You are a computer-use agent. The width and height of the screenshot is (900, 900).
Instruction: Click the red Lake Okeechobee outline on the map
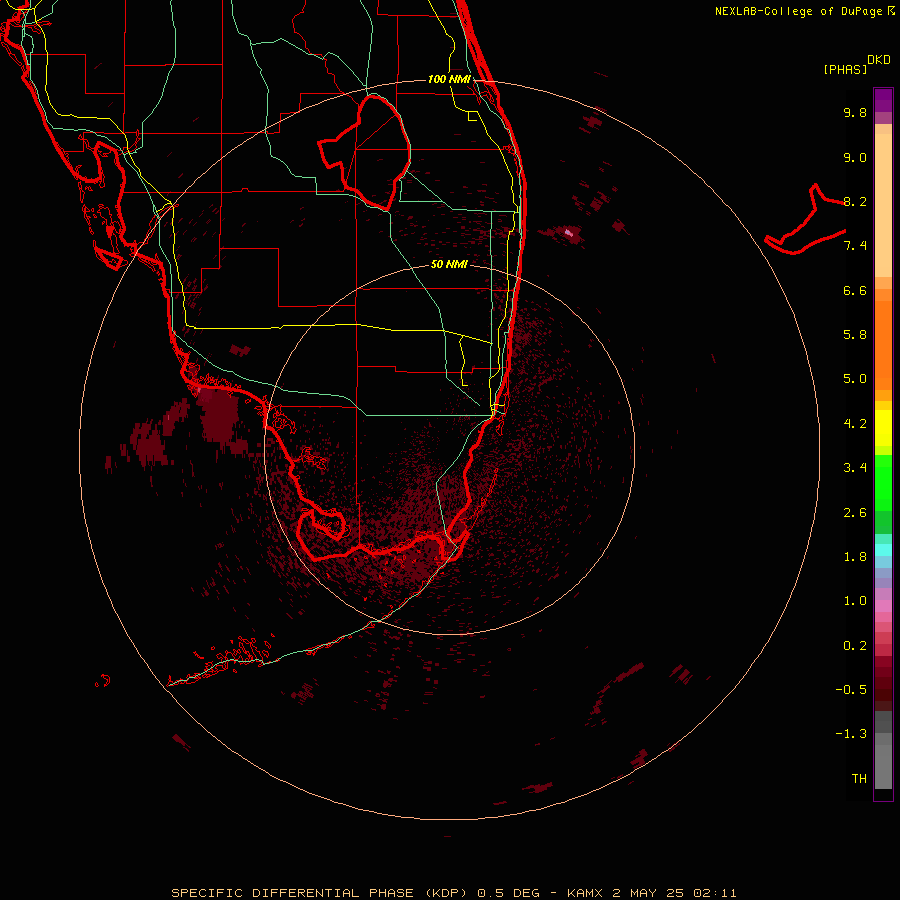point(364,153)
